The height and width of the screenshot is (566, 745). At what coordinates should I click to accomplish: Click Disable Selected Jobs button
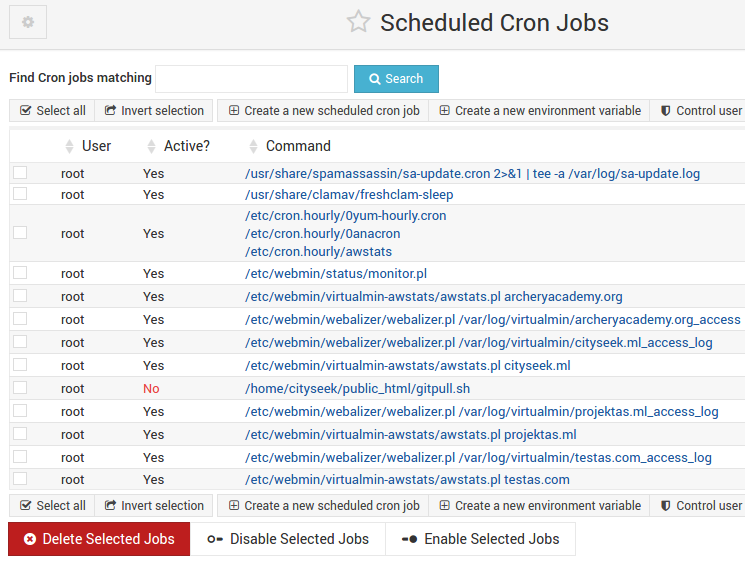[x=288, y=539]
